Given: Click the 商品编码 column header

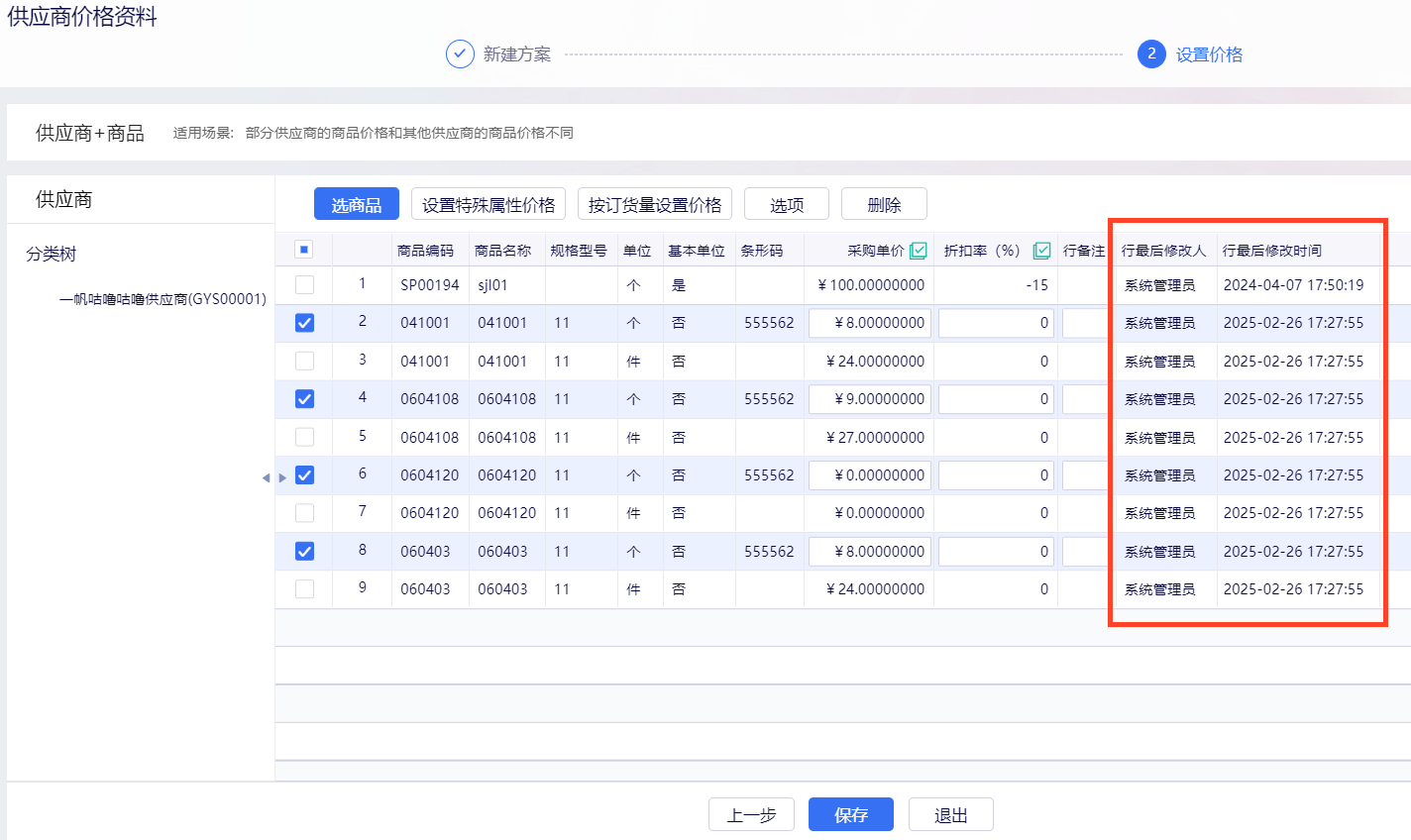Looking at the screenshot, I should click(x=425, y=251).
